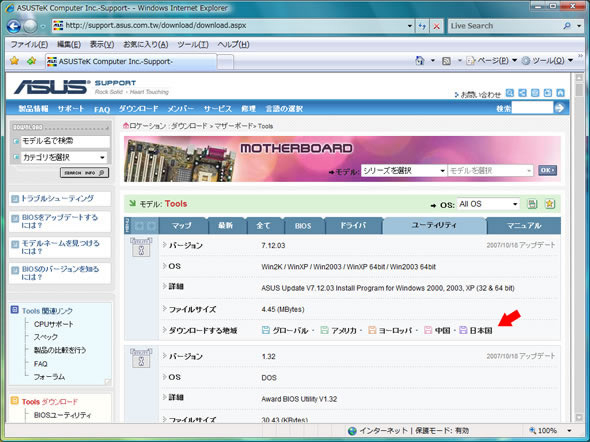Open the Live Search provider dropdown arrow
This screenshot has width=590, height=442.
579,26
